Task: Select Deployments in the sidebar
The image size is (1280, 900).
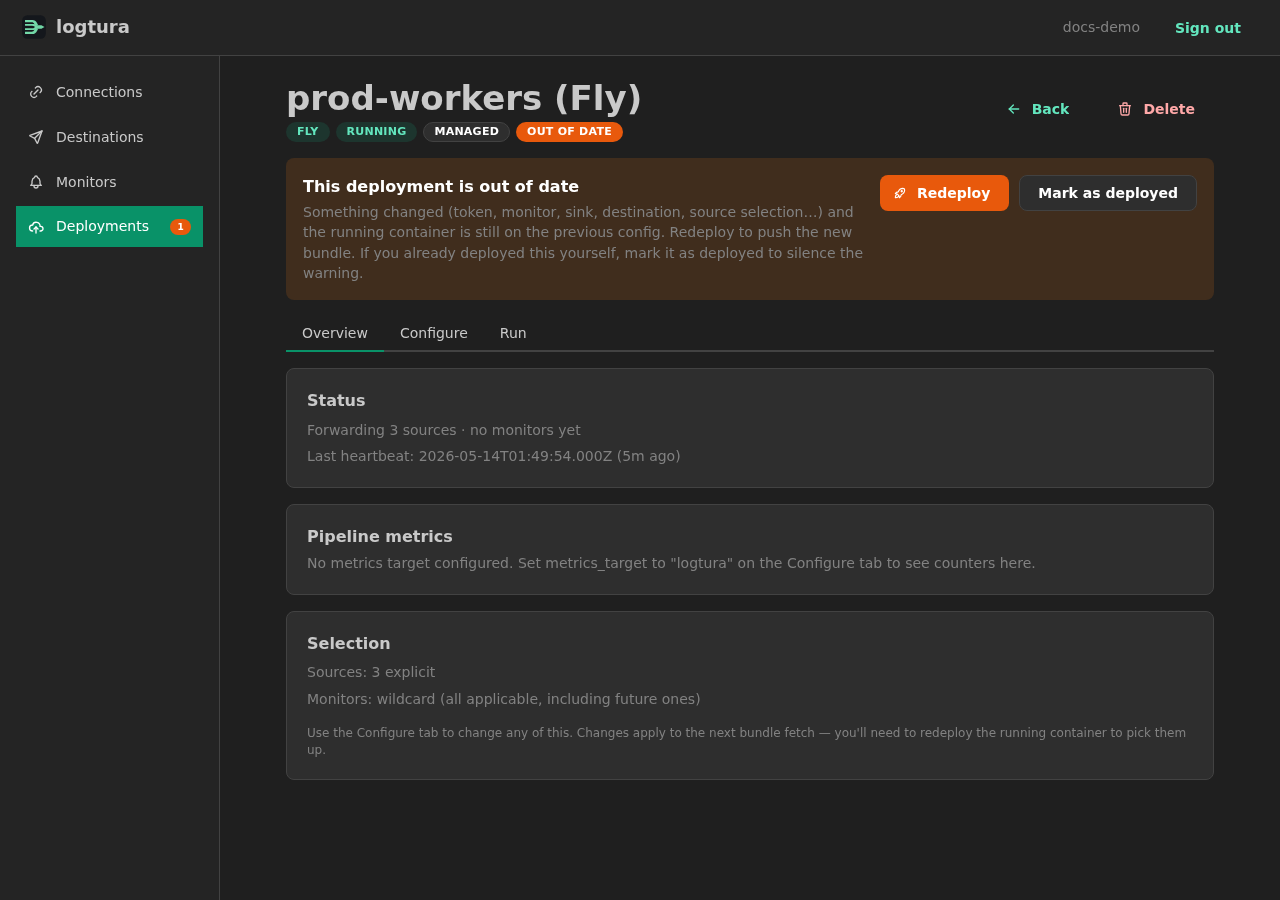Action: [x=109, y=226]
